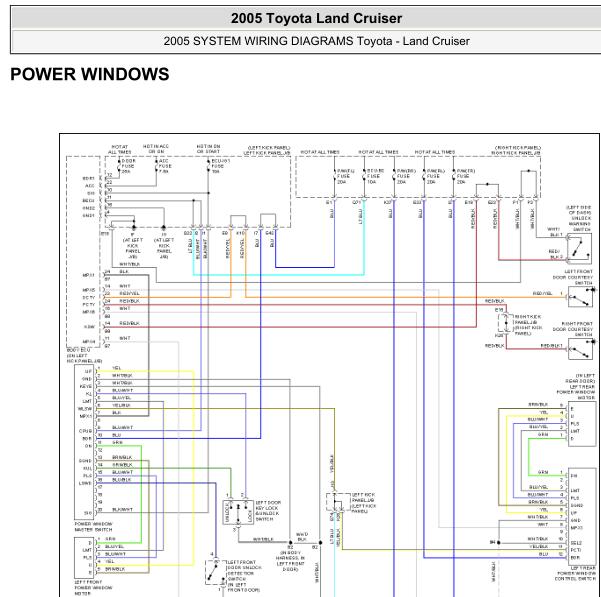Click the "IN BODY HARNESS, IN LEFT FRONT DOOR" note
601x597 pixels.
point(290,561)
